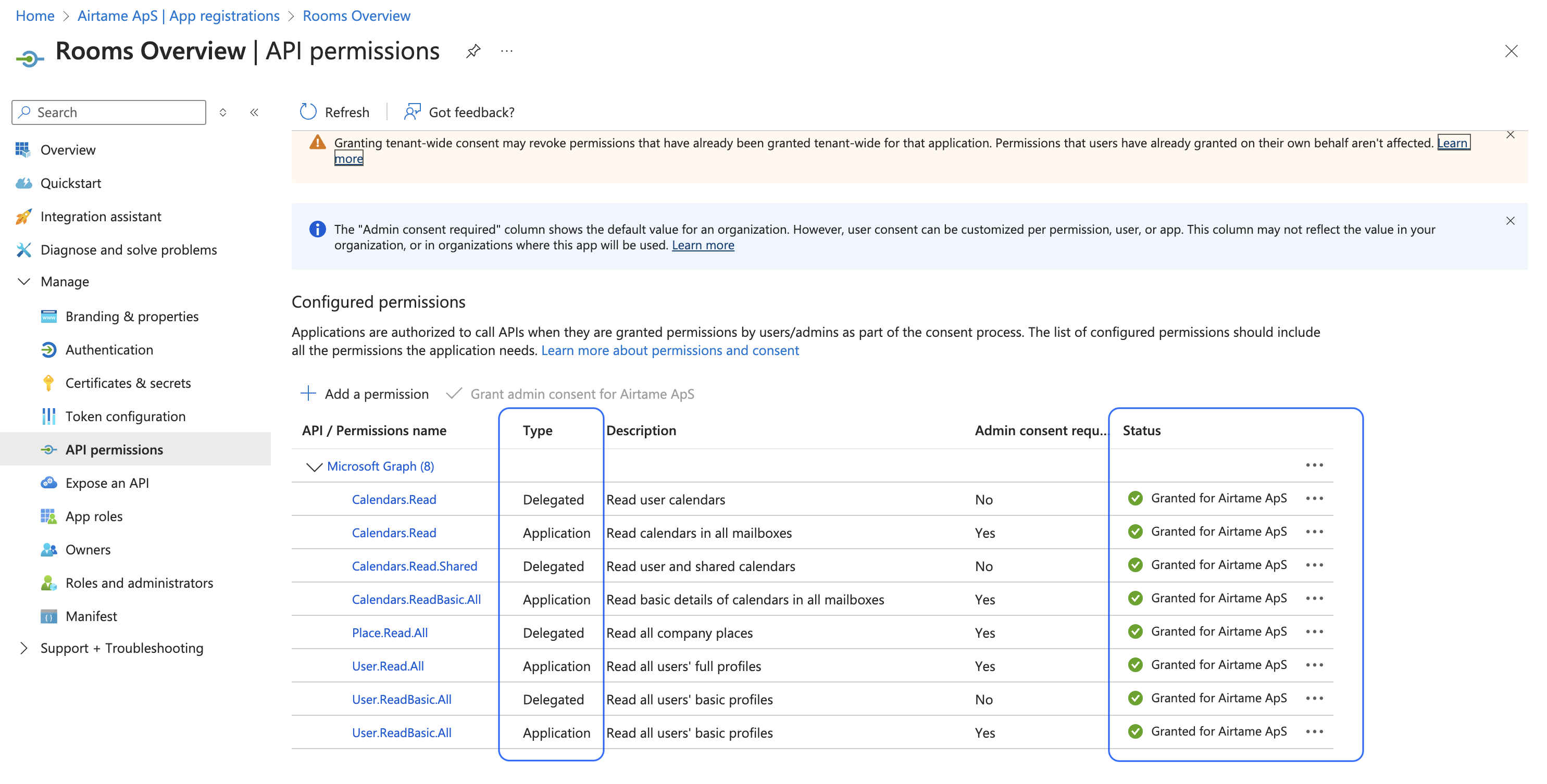Collapse the sidebar with the double chevron
1547x784 pixels.
click(x=254, y=112)
